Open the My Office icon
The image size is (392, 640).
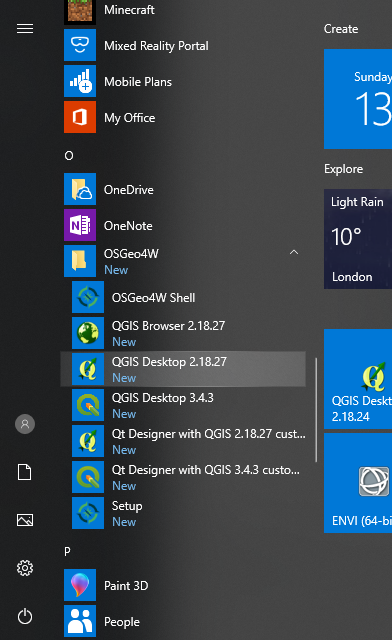click(80, 117)
